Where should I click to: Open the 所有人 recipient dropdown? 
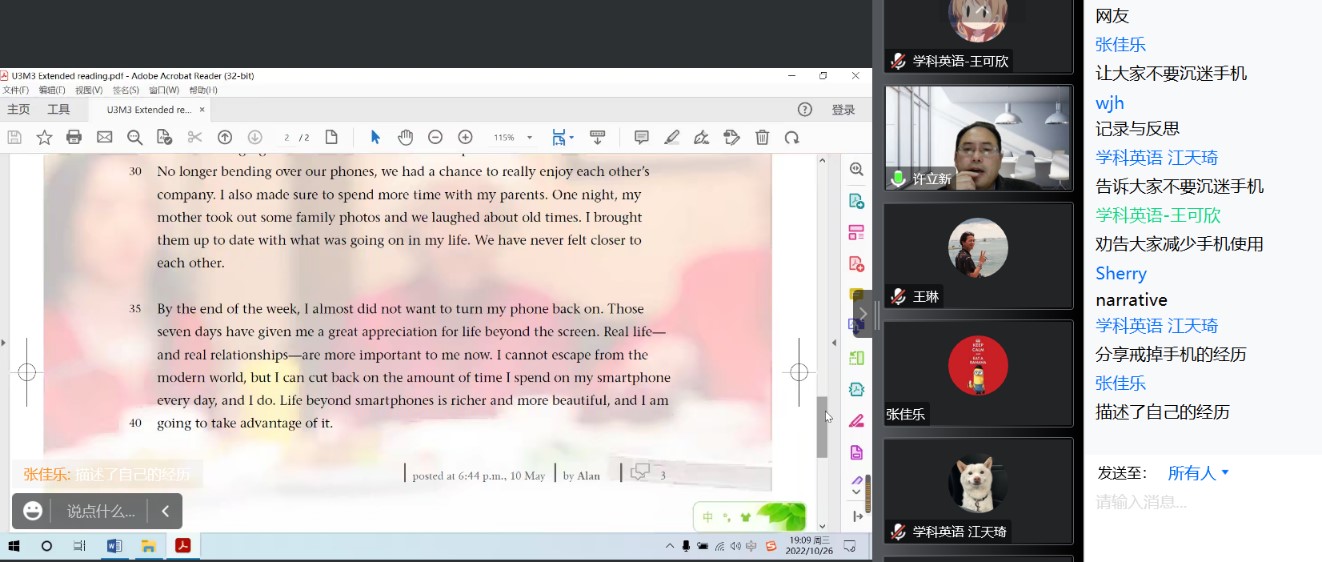[x=1198, y=473]
